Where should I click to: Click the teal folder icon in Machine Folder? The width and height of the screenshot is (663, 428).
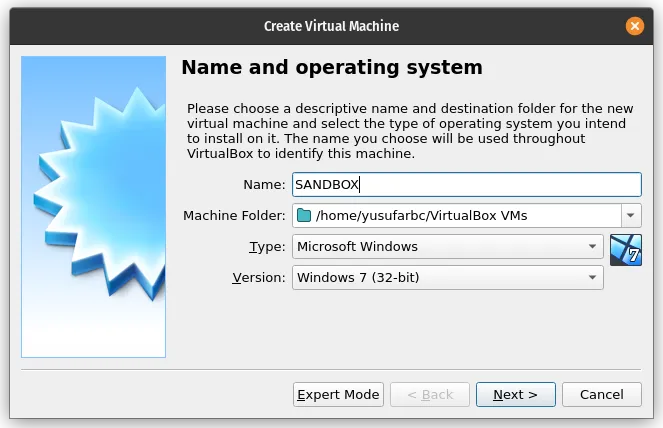point(304,216)
